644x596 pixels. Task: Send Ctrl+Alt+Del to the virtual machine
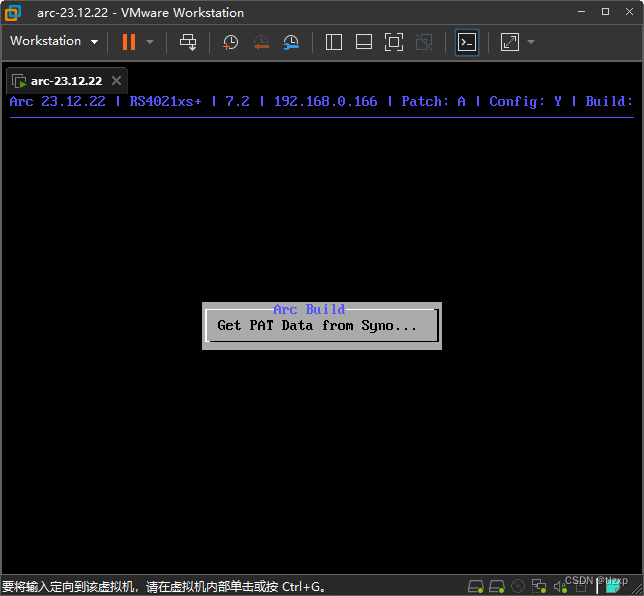188,42
